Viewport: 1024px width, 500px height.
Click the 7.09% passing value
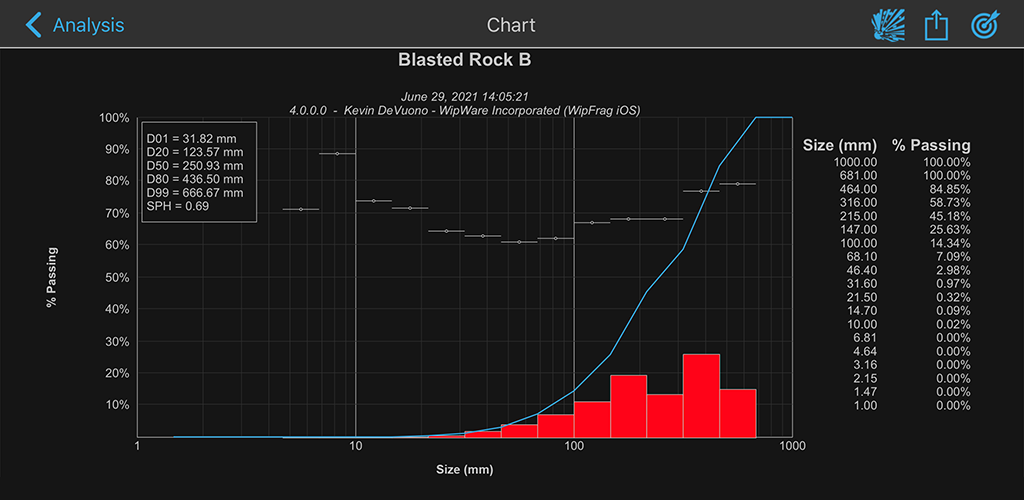click(x=954, y=257)
